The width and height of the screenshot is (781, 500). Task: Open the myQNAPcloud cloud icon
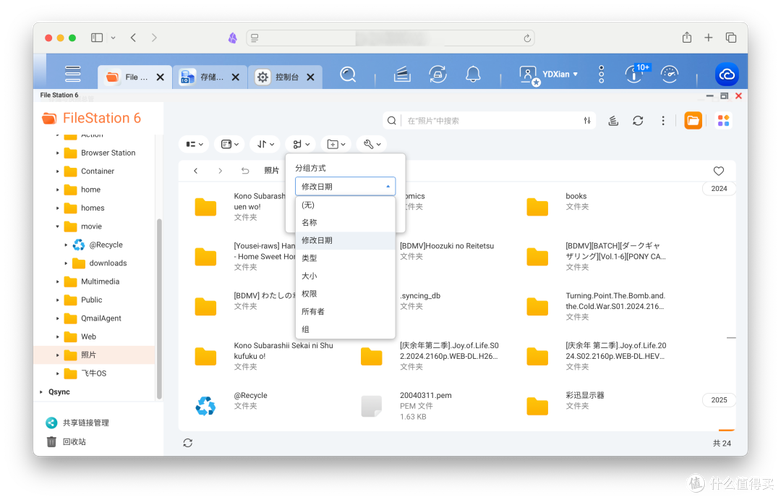pyautogui.click(x=727, y=75)
